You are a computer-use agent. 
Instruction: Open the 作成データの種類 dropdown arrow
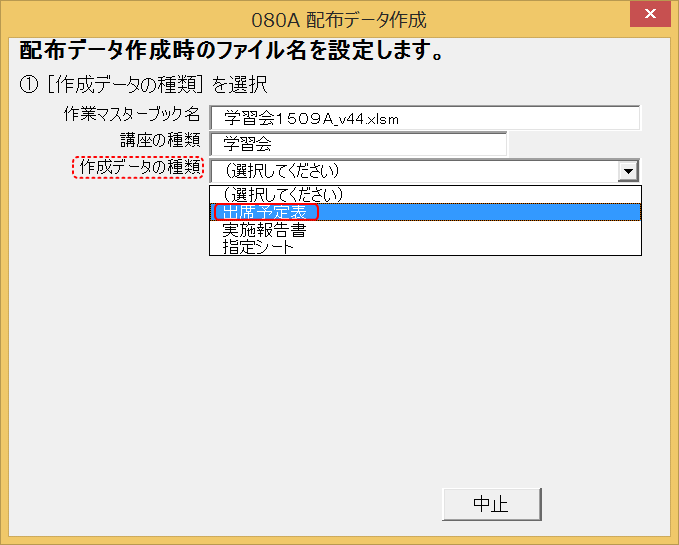628,171
